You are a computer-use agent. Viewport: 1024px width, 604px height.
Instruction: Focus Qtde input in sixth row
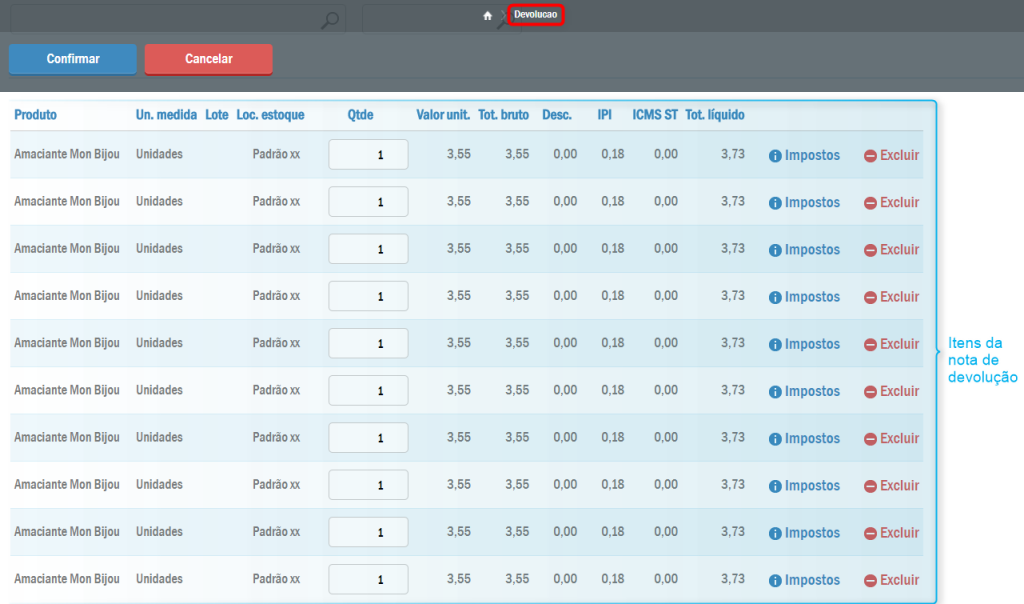tap(368, 391)
